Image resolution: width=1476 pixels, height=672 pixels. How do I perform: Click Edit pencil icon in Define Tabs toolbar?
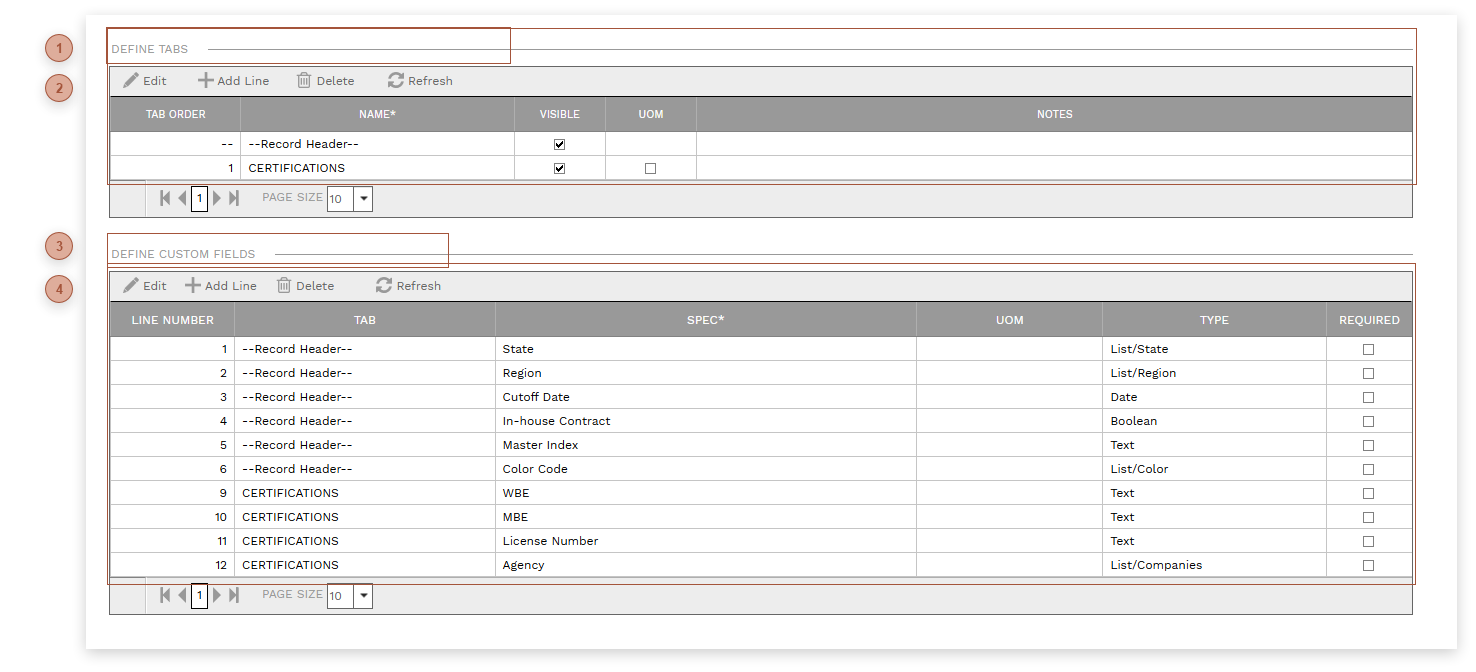click(x=131, y=81)
